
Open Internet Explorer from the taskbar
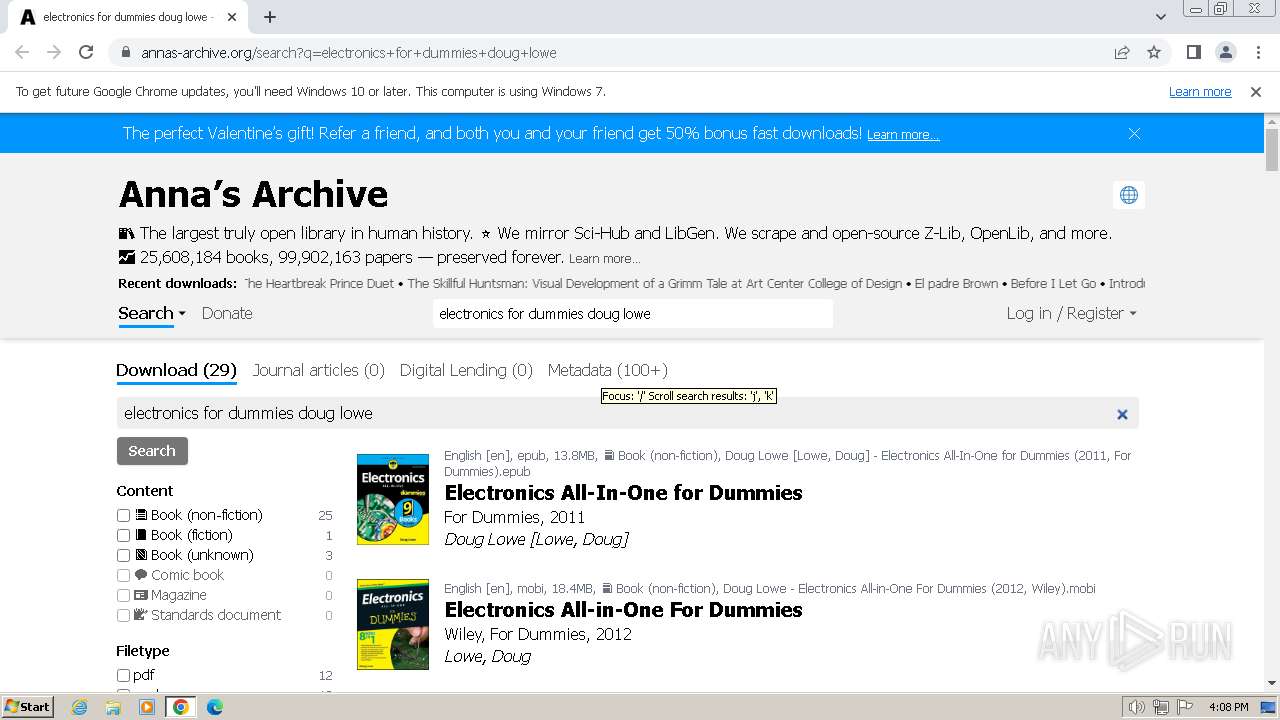(80, 707)
